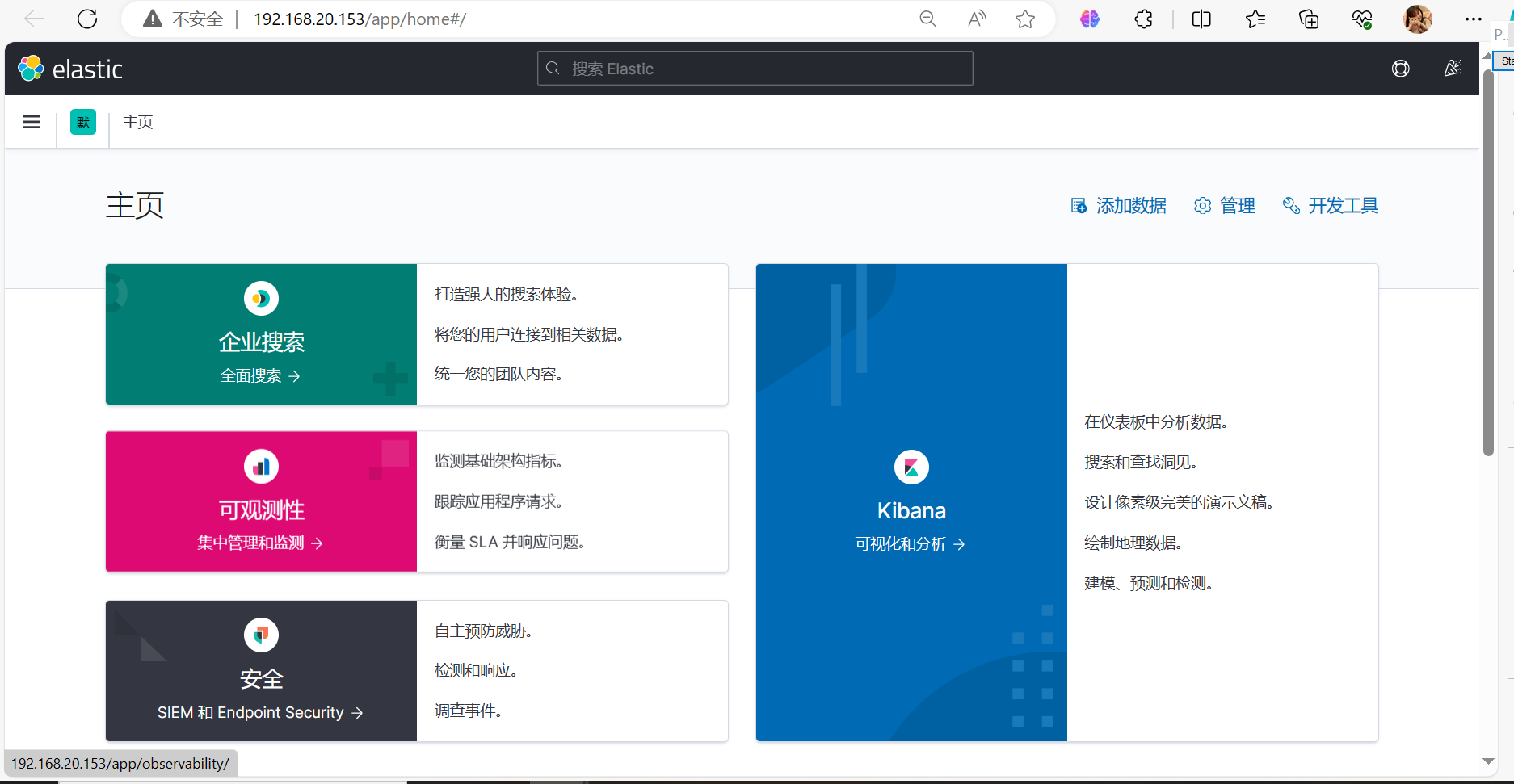
Task: Open the help lifebuoy icon
Action: 1401,69
